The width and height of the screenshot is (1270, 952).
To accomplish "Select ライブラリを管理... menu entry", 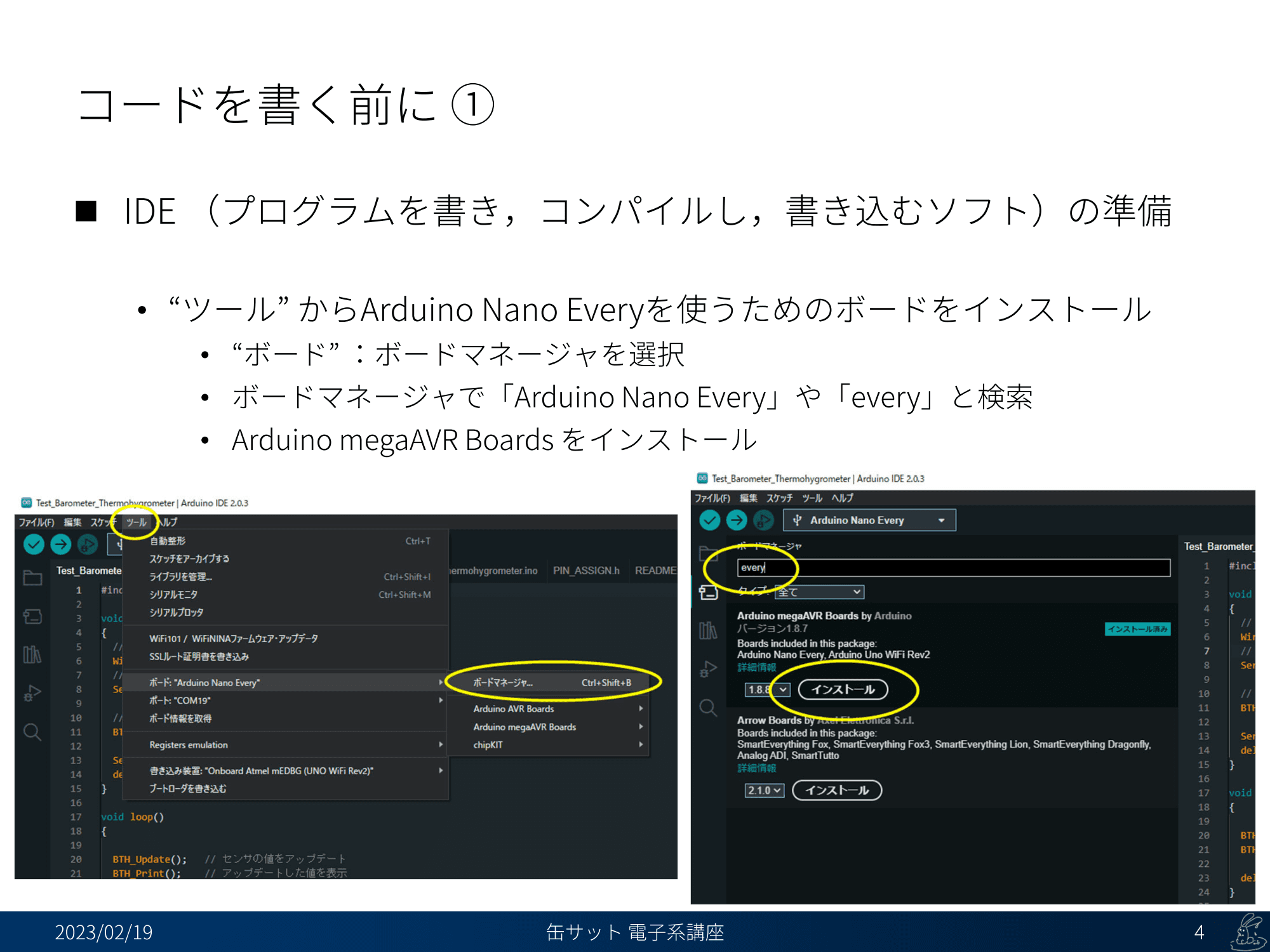I will [x=286, y=577].
